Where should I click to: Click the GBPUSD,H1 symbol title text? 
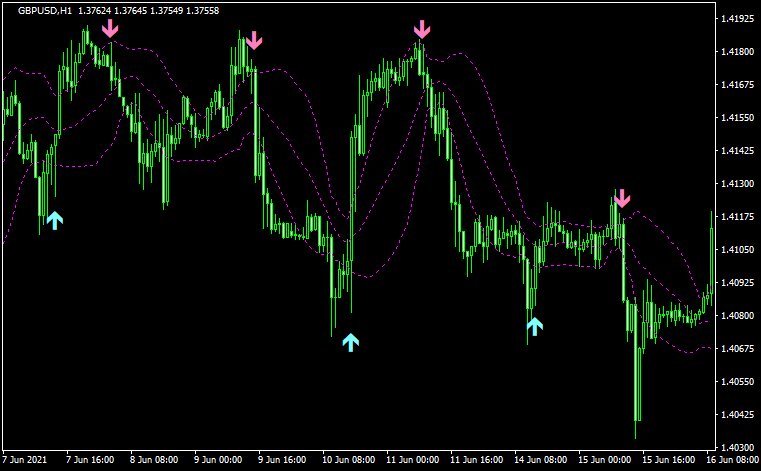44,11
